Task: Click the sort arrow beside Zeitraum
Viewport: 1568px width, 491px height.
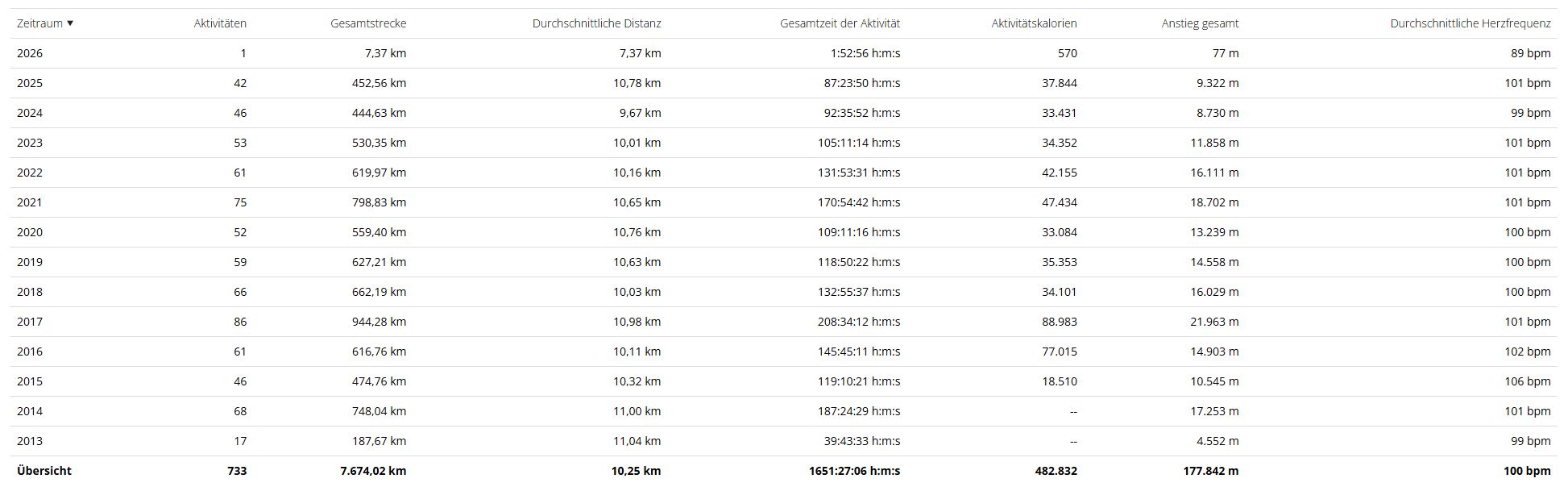Action: pos(70,23)
